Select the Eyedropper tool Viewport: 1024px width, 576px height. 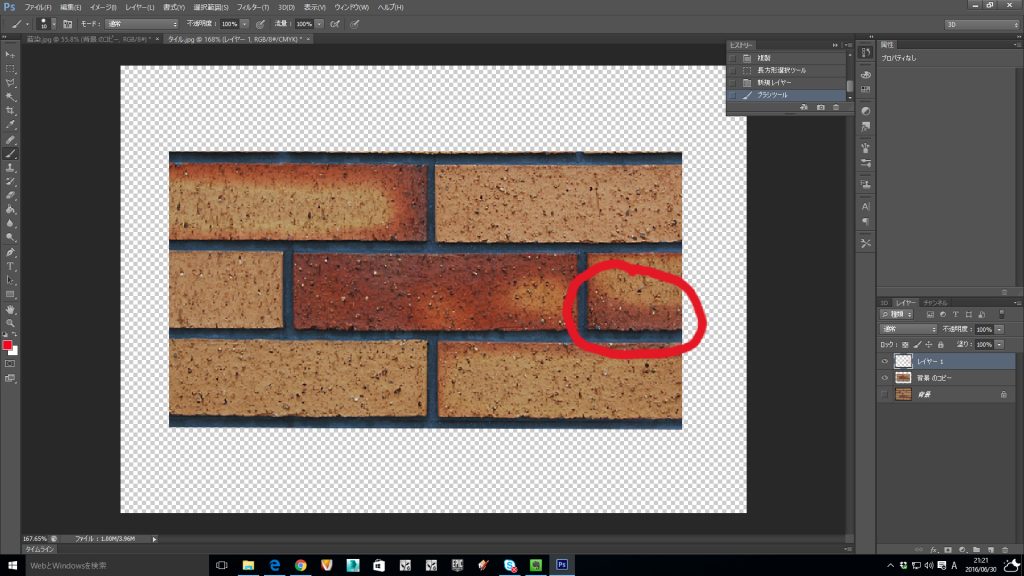[10, 125]
